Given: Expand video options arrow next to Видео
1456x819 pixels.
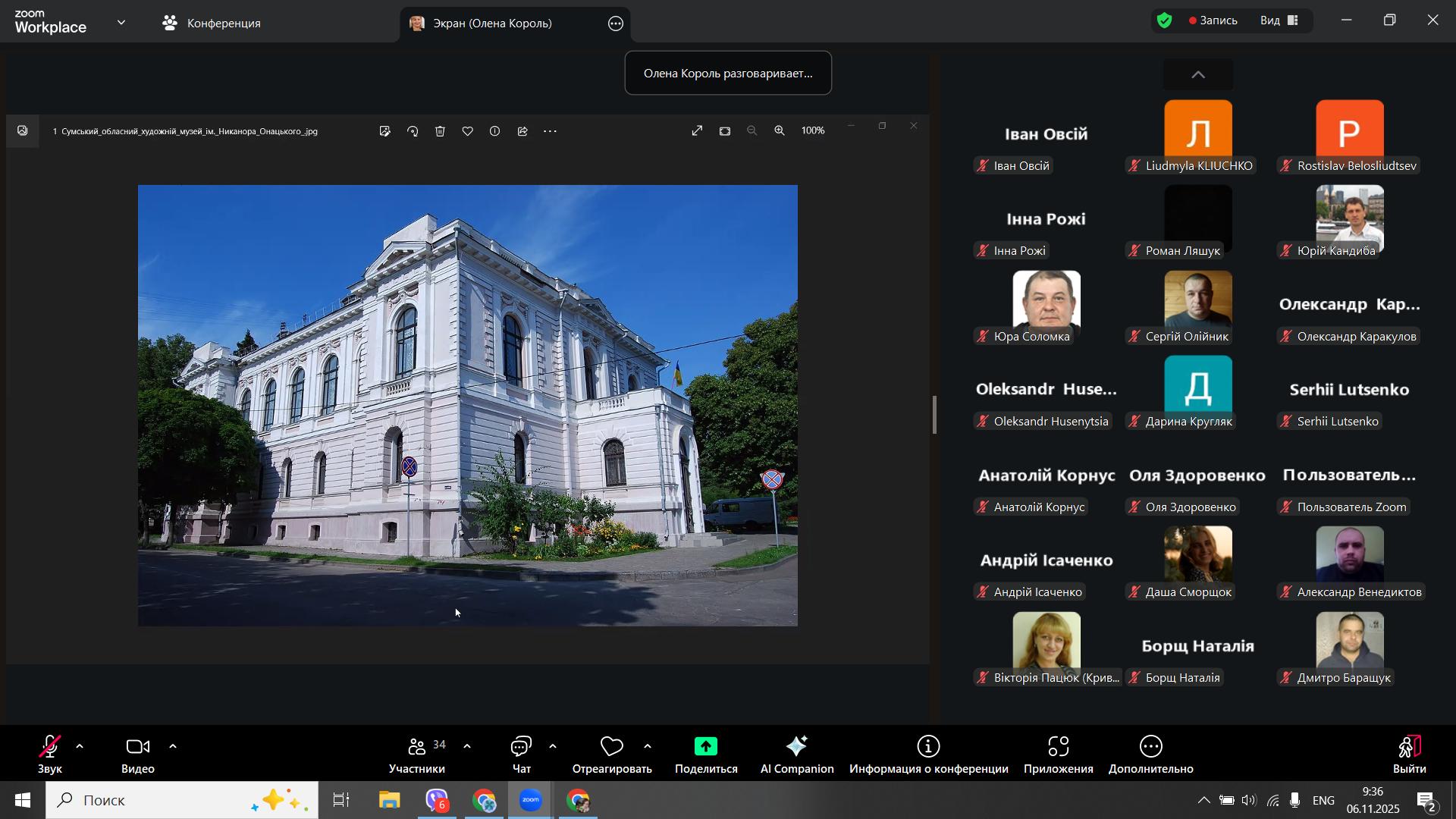Looking at the screenshot, I should 173,747.
